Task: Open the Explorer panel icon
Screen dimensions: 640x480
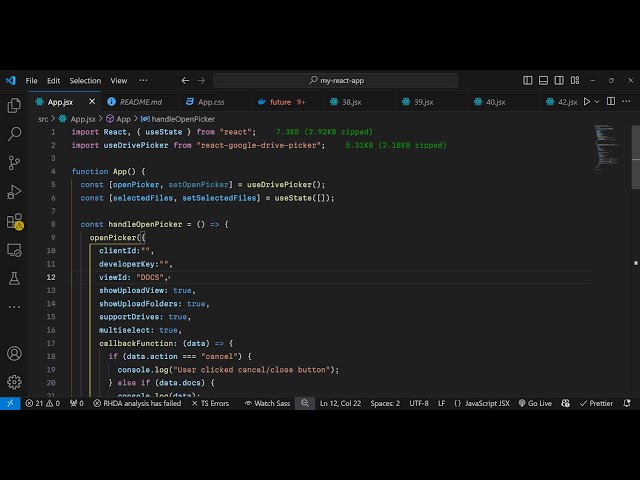Action: tap(14, 105)
